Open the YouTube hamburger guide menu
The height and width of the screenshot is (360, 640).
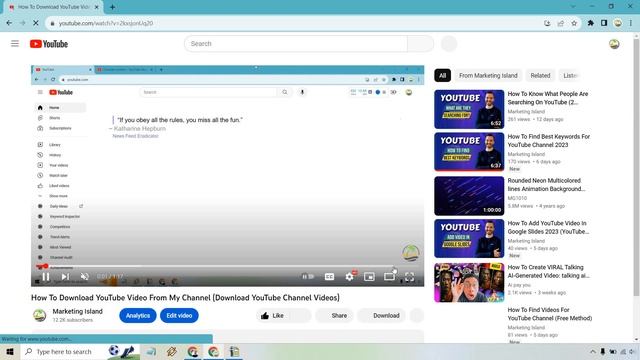(15, 44)
